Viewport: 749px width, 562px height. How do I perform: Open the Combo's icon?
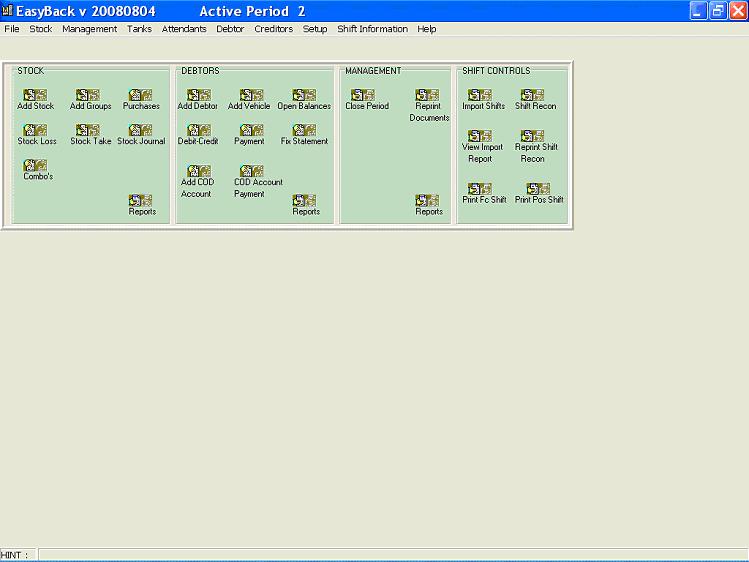tap(35, 166)
